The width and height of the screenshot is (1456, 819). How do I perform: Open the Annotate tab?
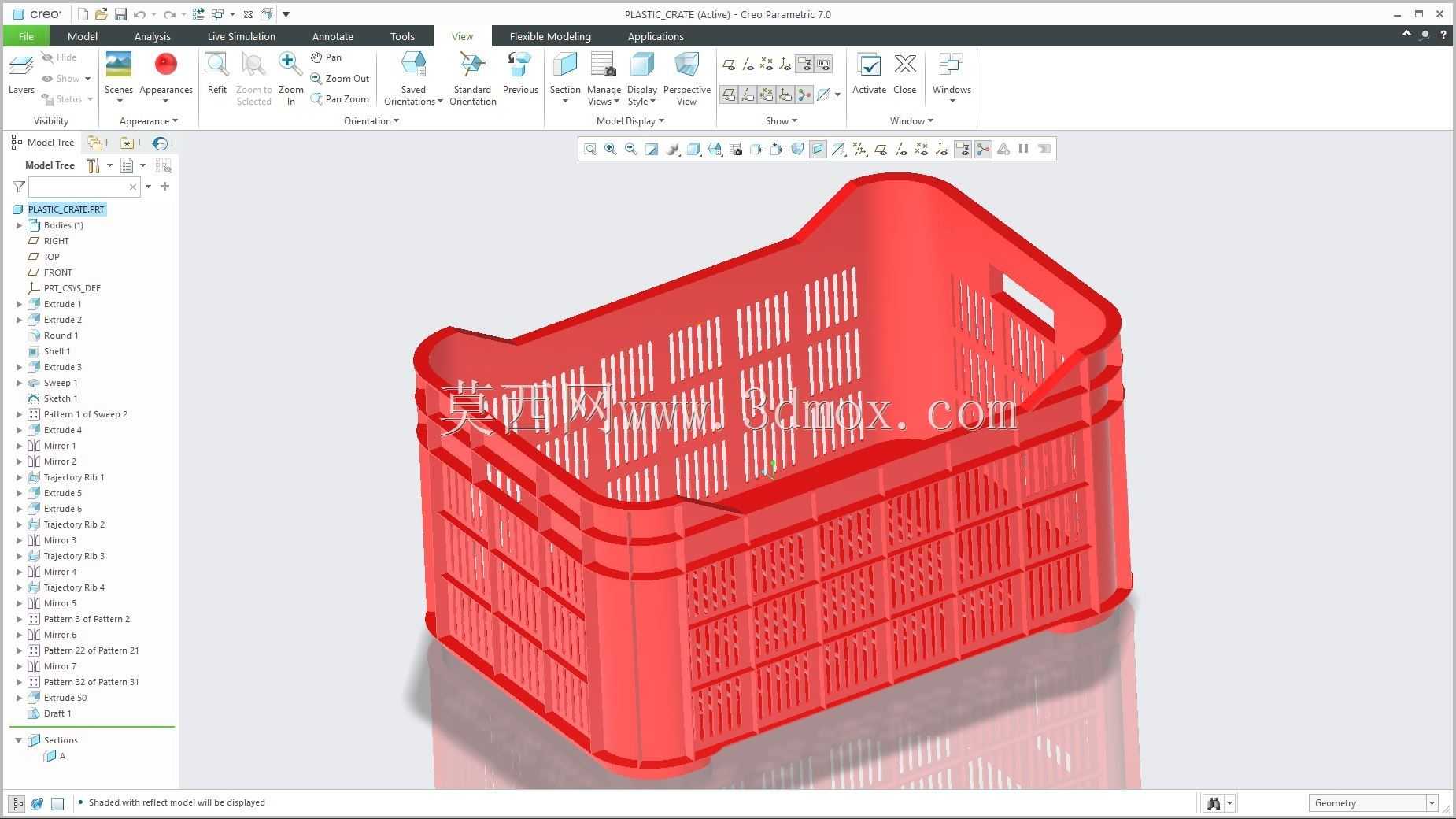pyautogui.click(x=332, y=36)
